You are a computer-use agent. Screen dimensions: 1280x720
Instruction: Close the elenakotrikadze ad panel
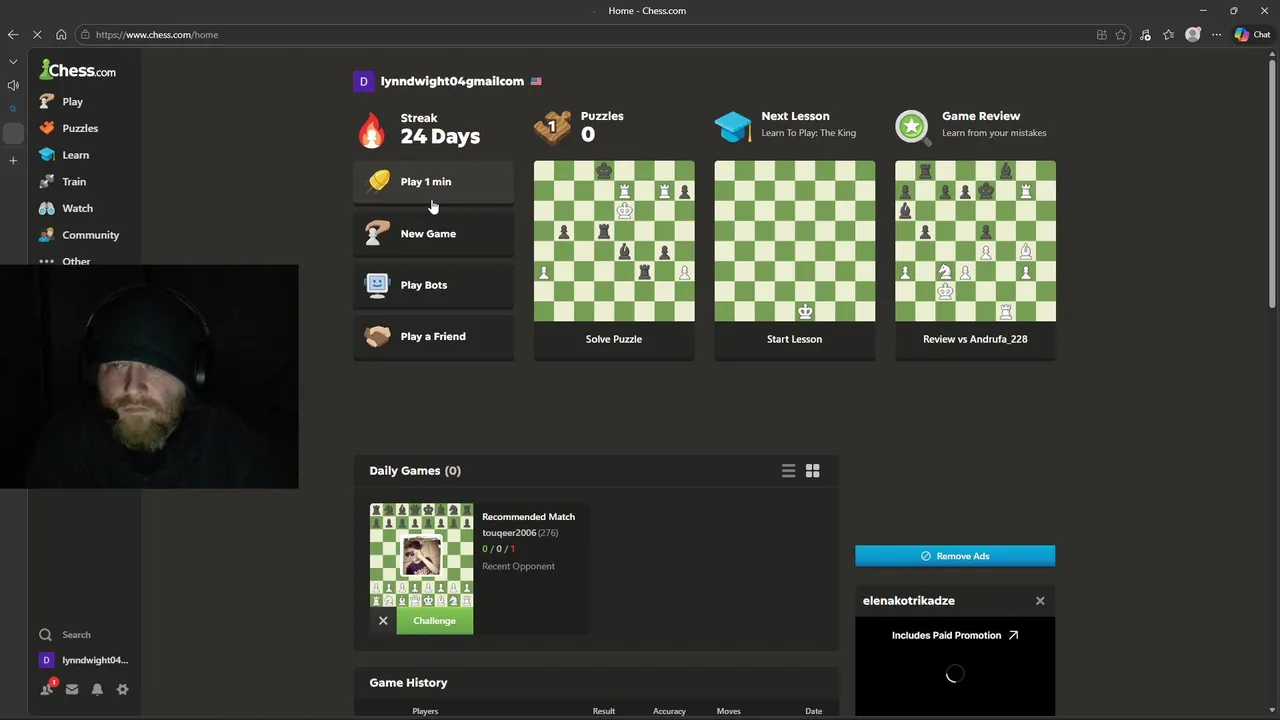1040,601
